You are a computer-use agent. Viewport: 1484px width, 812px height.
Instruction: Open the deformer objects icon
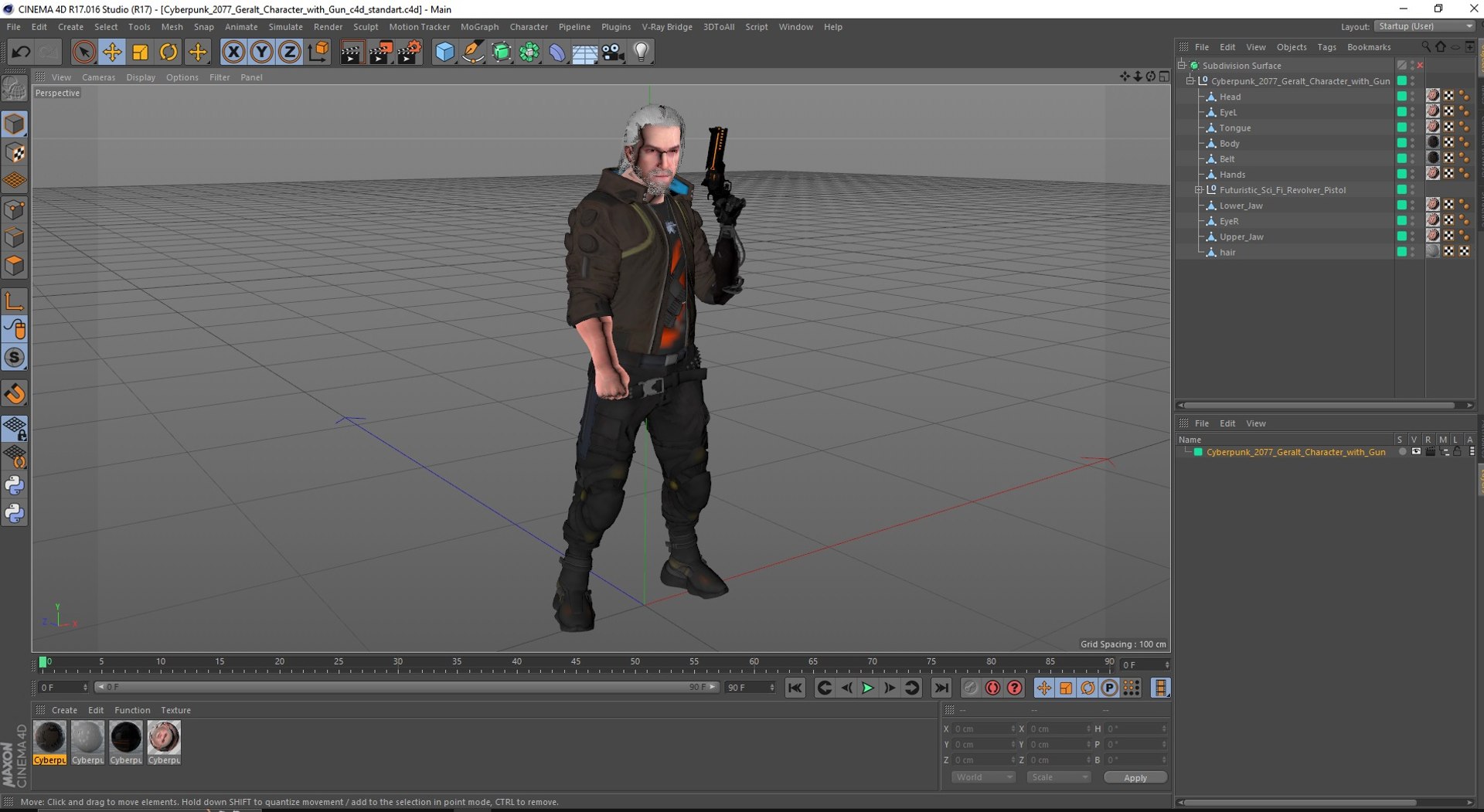(x=557, y=53)
